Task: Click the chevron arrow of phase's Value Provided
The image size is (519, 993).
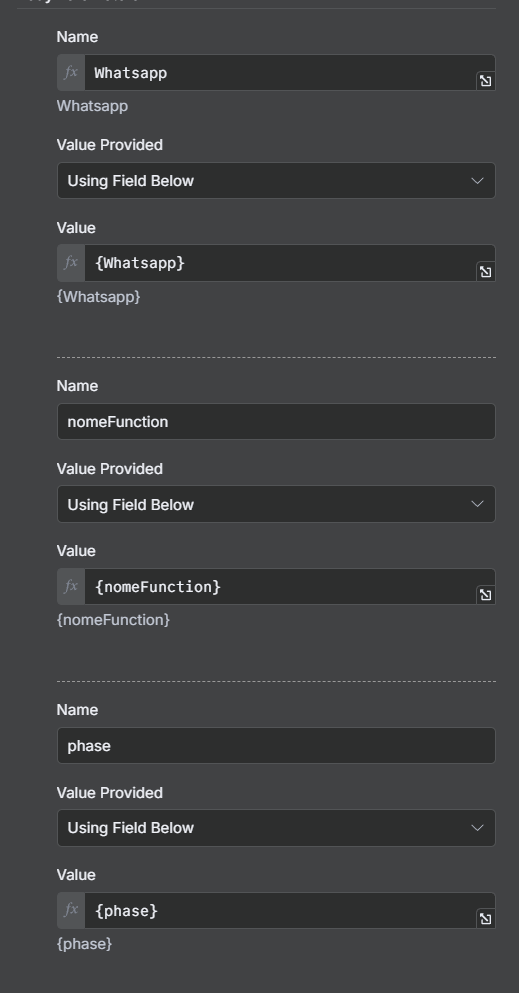Action: (x=478, y=828)
